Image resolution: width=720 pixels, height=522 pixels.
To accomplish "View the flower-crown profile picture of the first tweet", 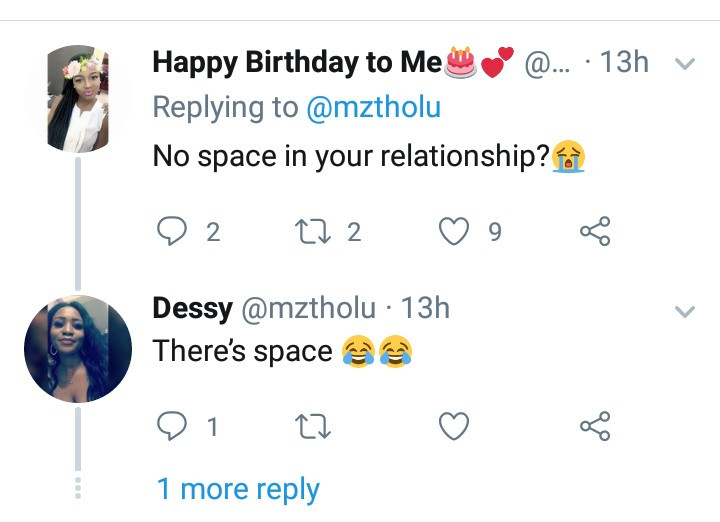I will point(77,99).
